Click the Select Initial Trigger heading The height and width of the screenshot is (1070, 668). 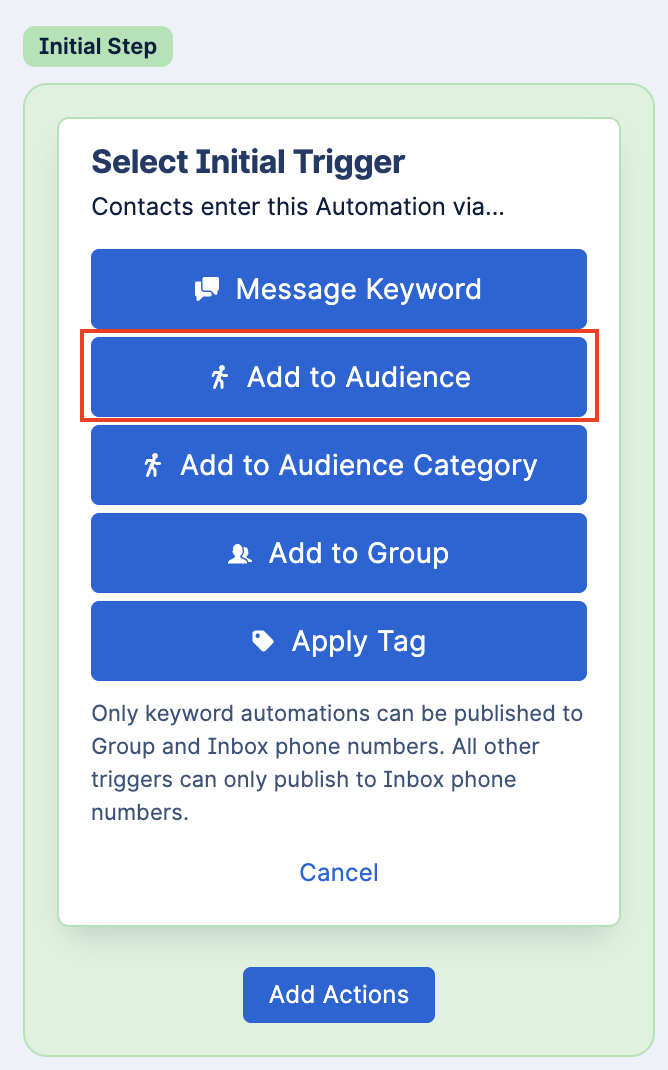[x=248, y=162]
